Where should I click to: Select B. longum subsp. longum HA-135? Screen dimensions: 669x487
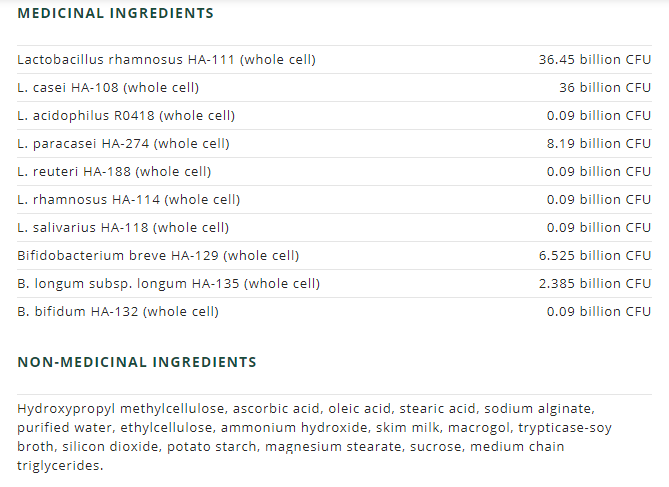coord(168,284)
